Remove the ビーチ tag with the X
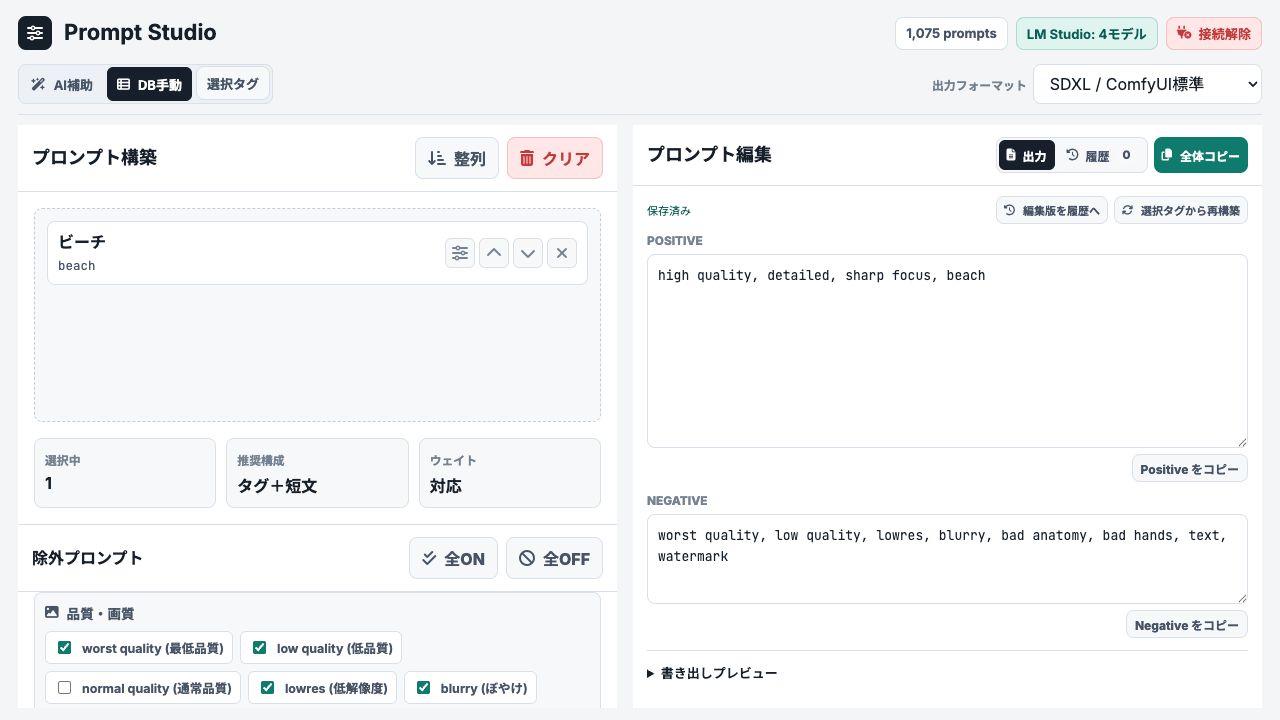 pyautogui.click(x=562, y=253)
